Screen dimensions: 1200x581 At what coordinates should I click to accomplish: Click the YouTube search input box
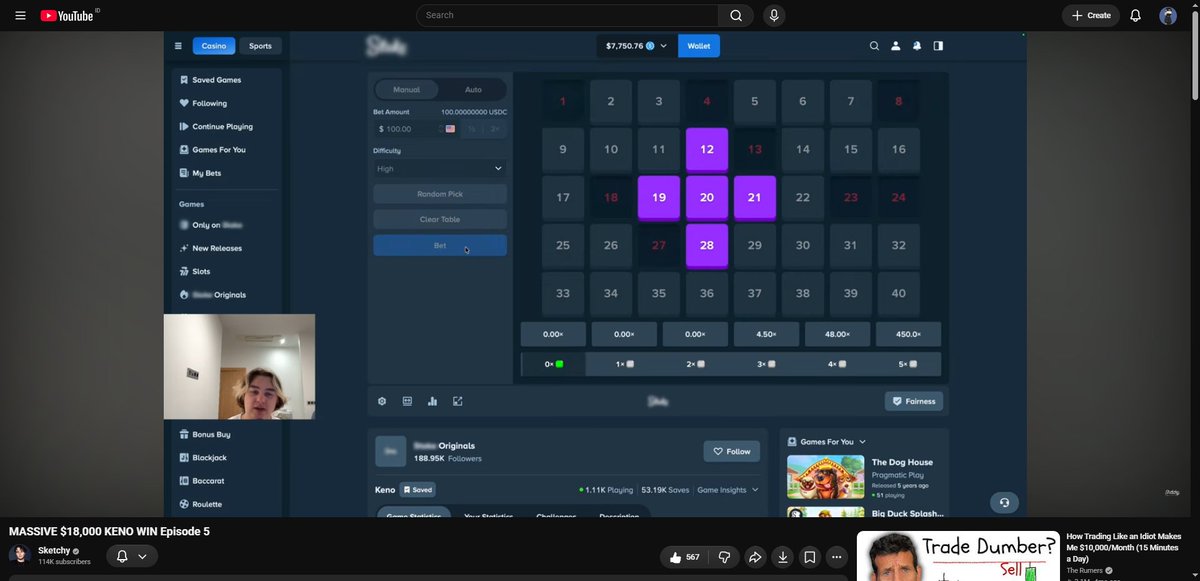tap(567, 15)
